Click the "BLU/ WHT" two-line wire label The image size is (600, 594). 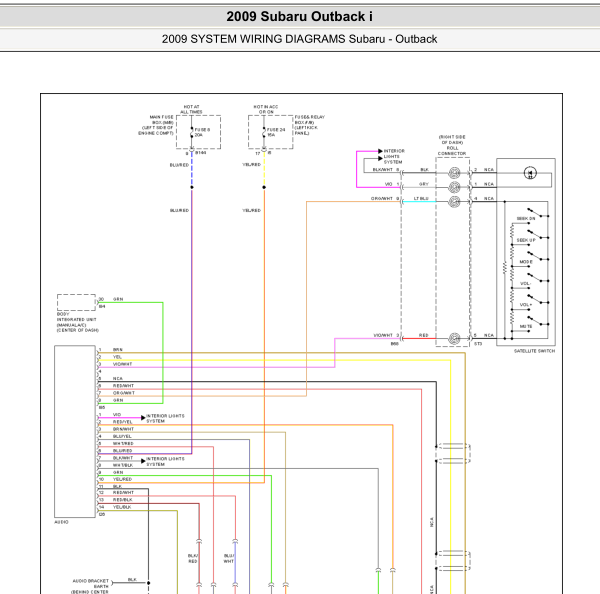click(x=228, y=558)
